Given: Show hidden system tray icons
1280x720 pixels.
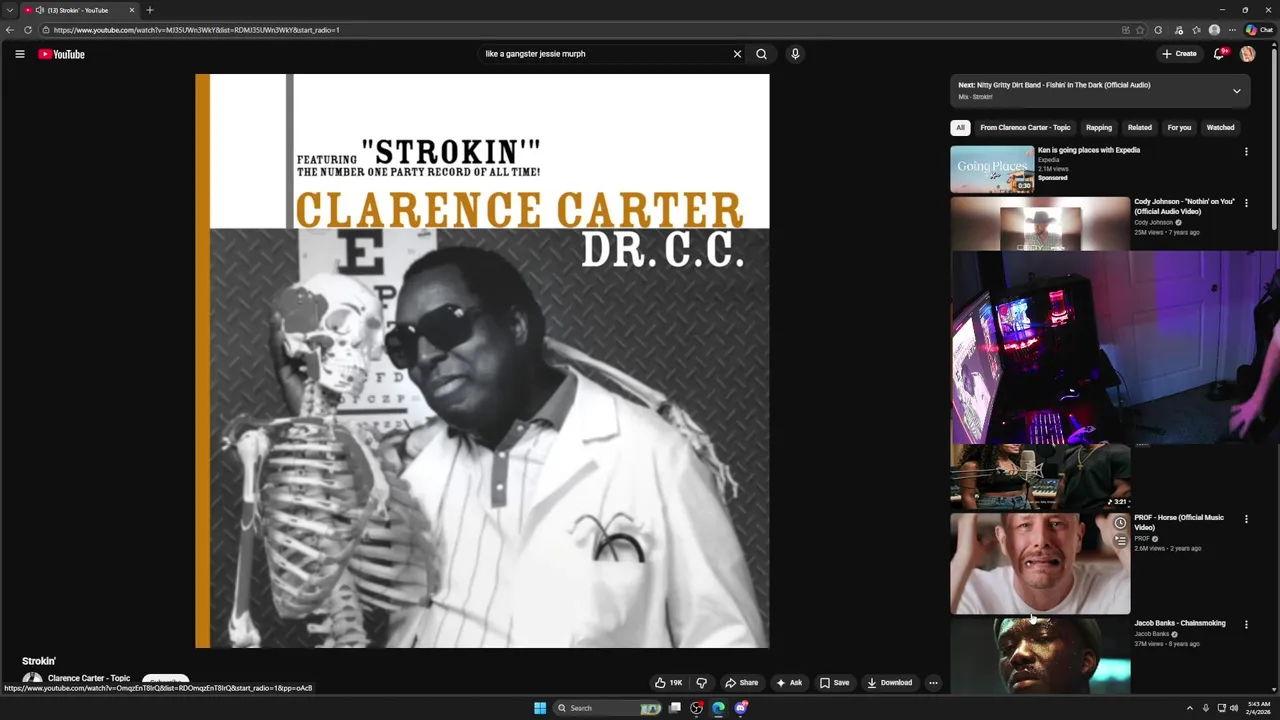Looking at the screenshot, I should click(x=1188, y=708).
